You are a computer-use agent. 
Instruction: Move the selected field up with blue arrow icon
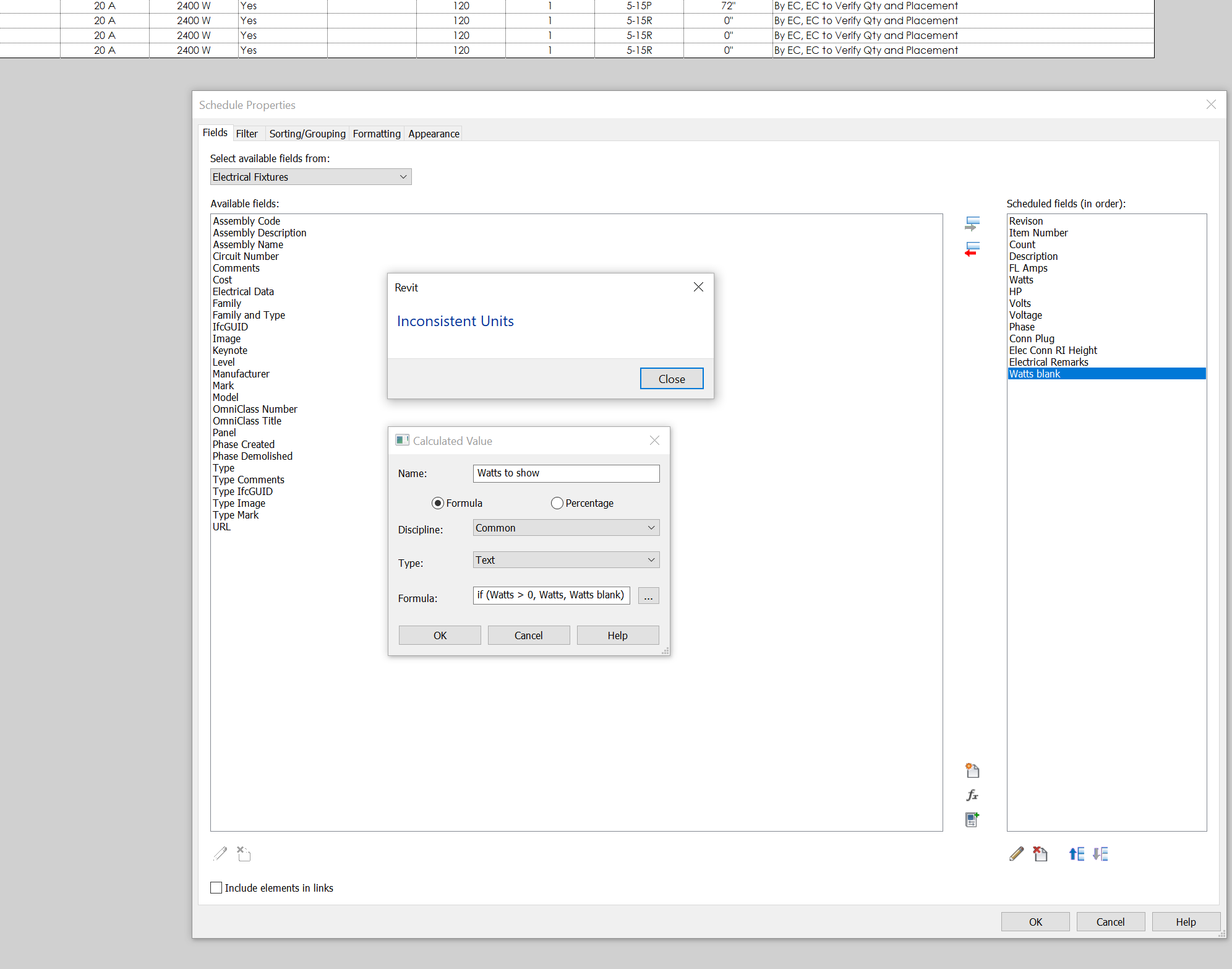[x=1076, y=854]
